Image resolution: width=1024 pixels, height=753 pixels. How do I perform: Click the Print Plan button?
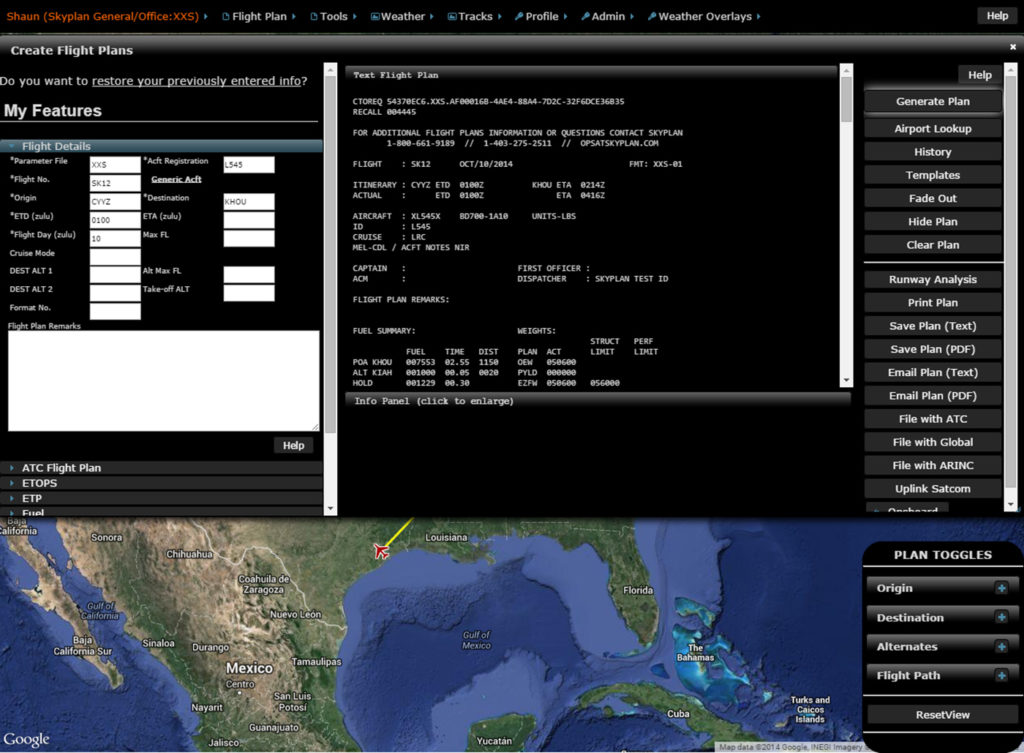click(x=933, y=303)
